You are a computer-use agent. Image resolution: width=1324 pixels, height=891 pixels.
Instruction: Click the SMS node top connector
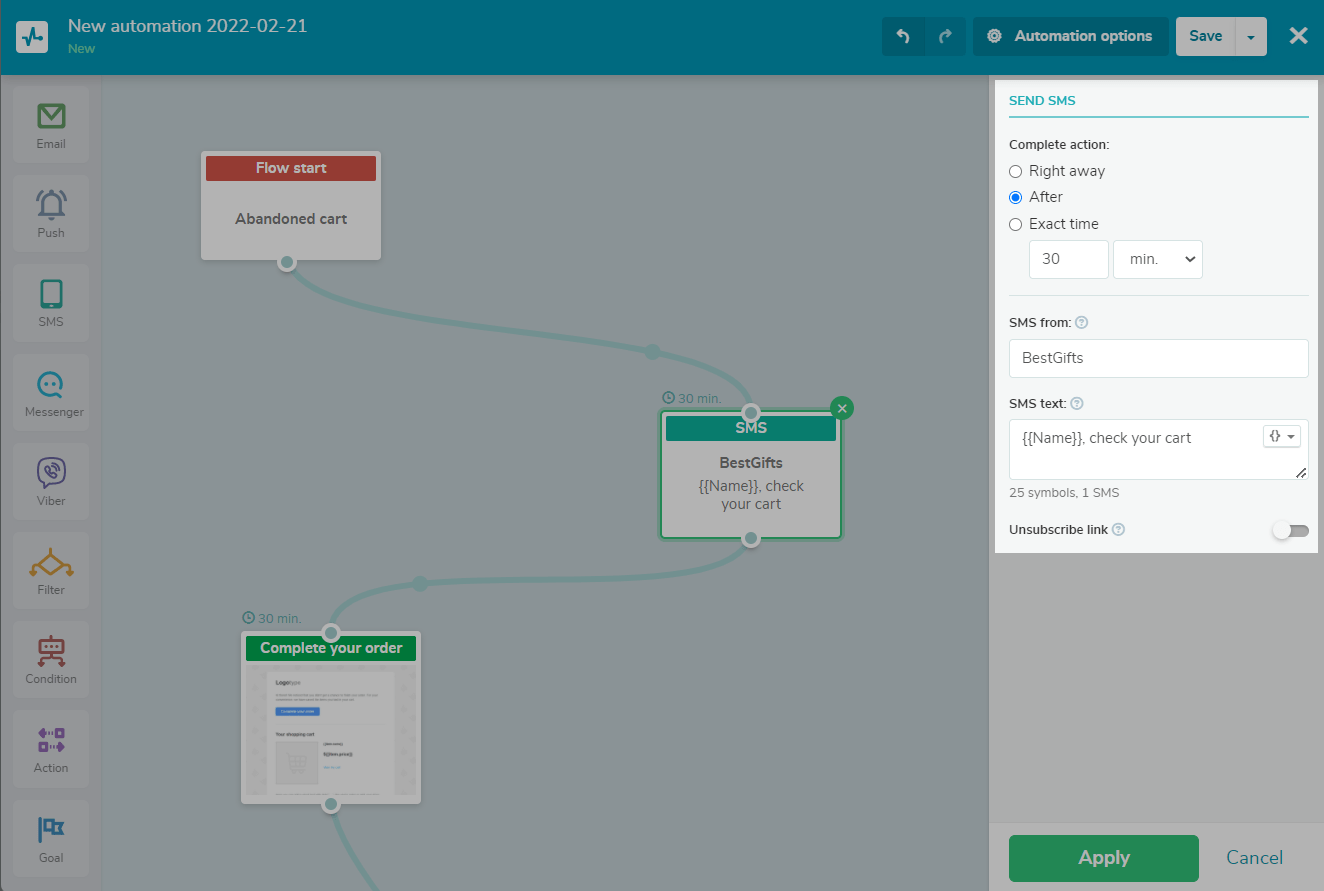751,412
